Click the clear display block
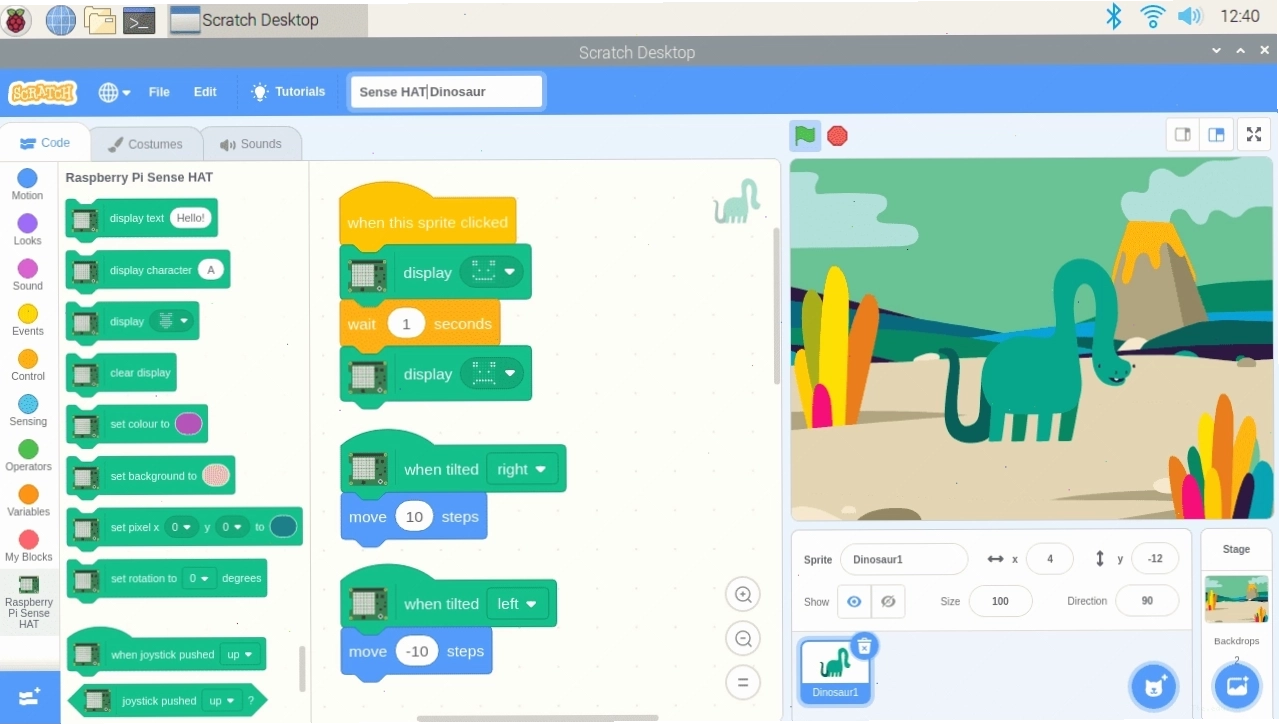The image size is (1279, 725). point(121,373)
